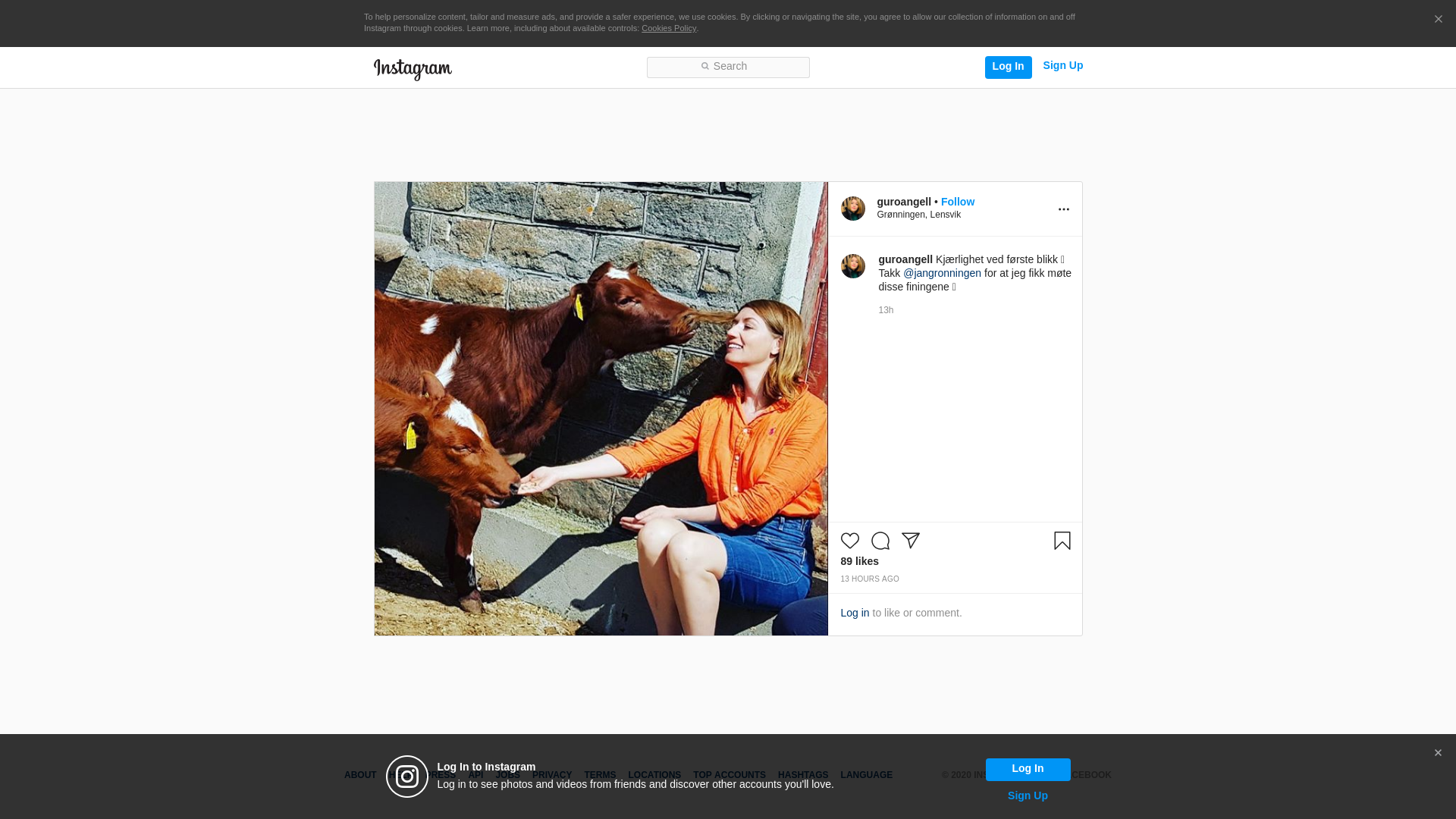Viewport: 1456px width, 819px height.
Task: Open the post photo of calves
Action: [x=601, y=408]
